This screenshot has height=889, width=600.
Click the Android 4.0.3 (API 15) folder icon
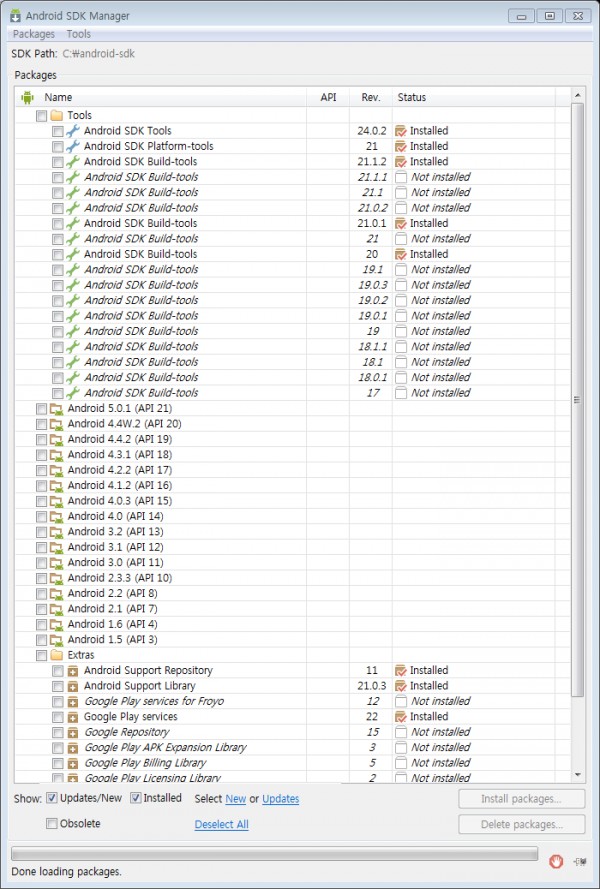coord(56,501)
